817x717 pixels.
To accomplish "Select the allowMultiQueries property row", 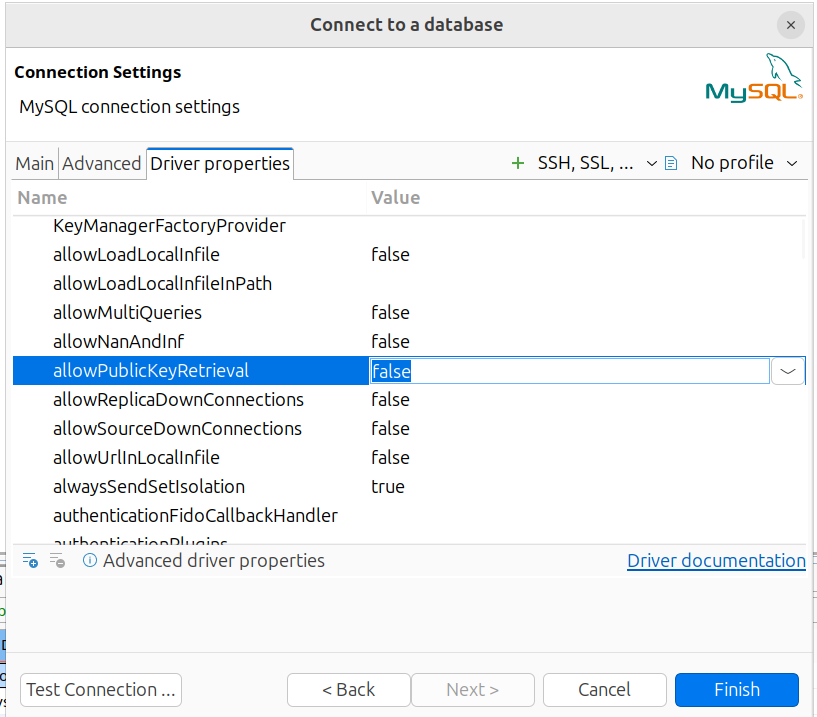I will 127,313.
